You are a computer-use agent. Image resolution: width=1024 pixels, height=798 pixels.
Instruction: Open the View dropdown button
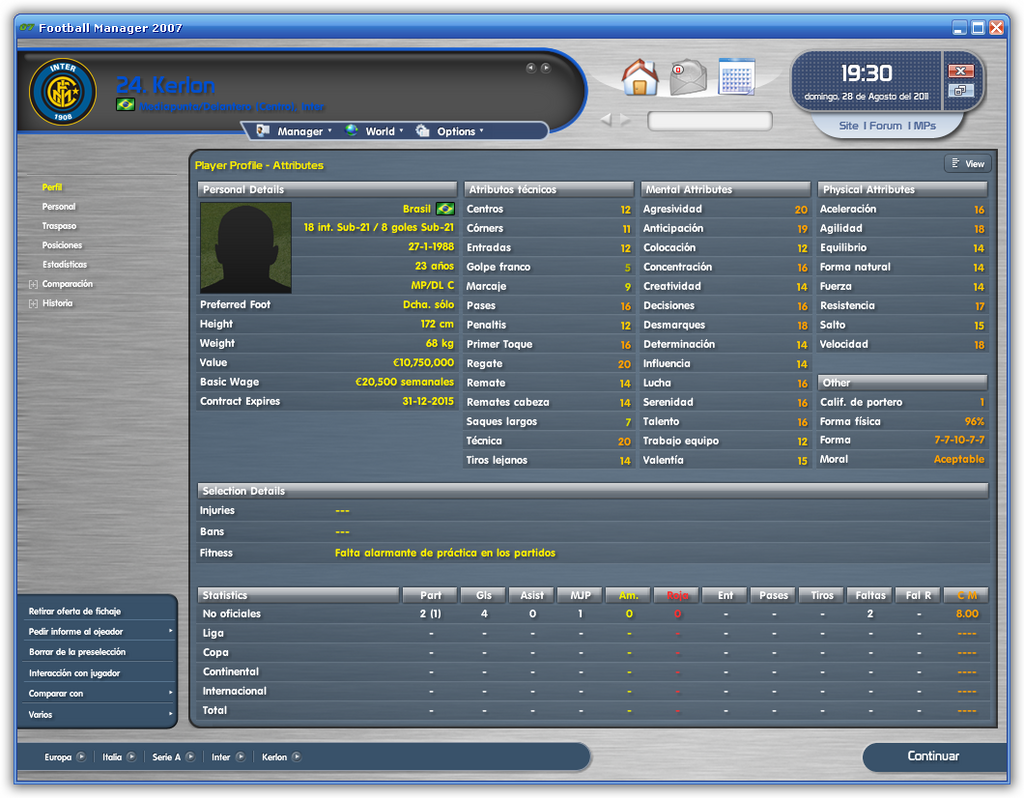[968, 164]
